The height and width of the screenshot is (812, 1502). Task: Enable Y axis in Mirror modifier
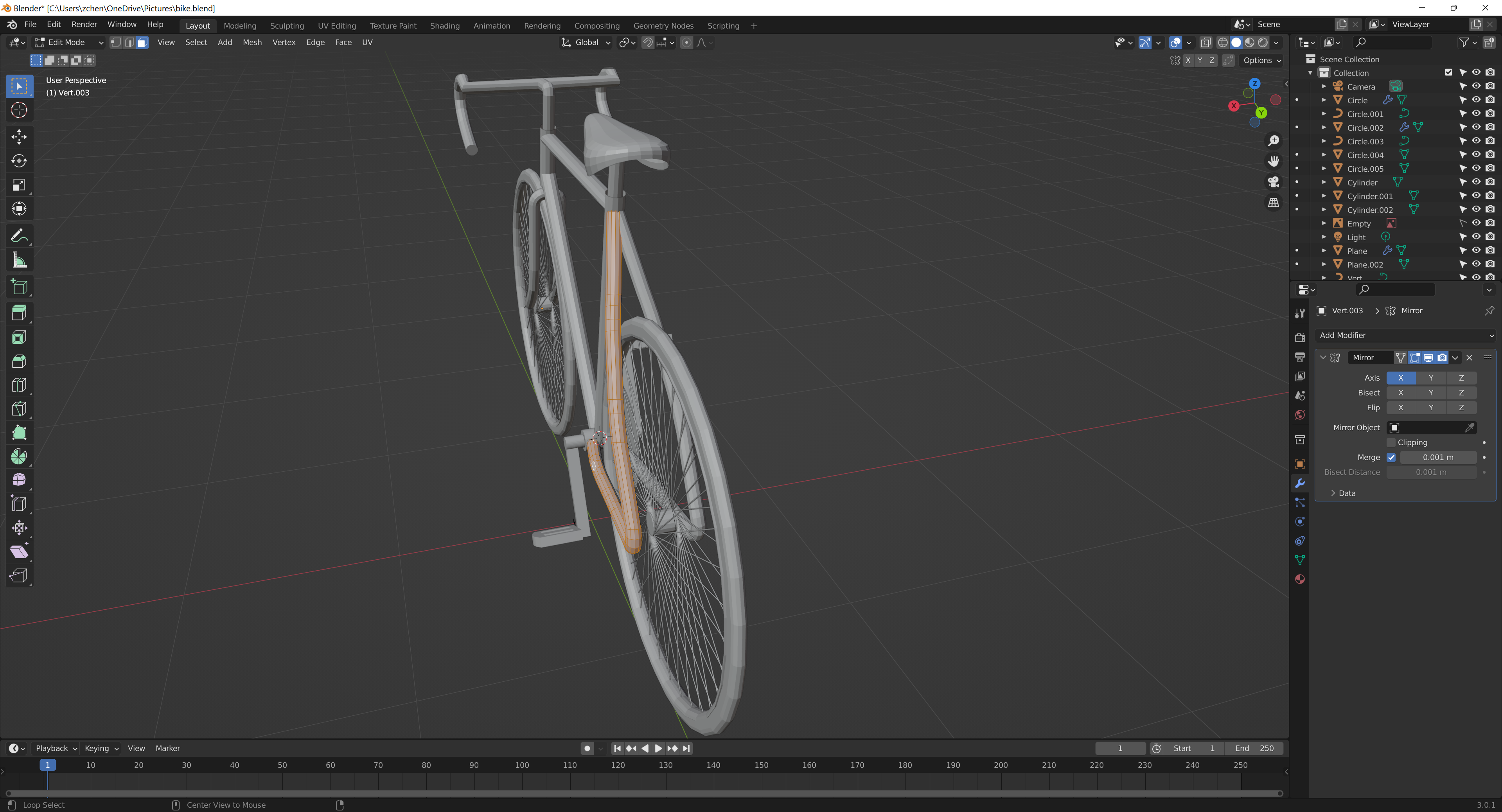pos(1431,378)
